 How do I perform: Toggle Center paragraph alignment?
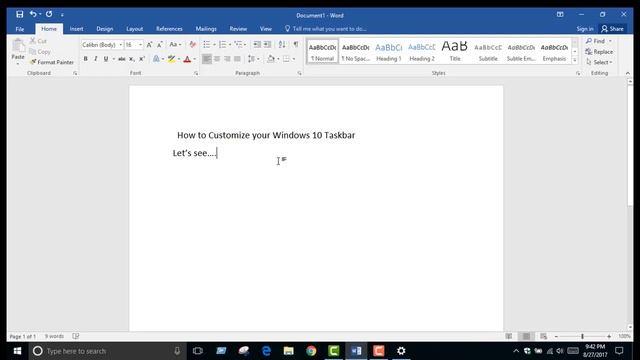tap(217, 59)
